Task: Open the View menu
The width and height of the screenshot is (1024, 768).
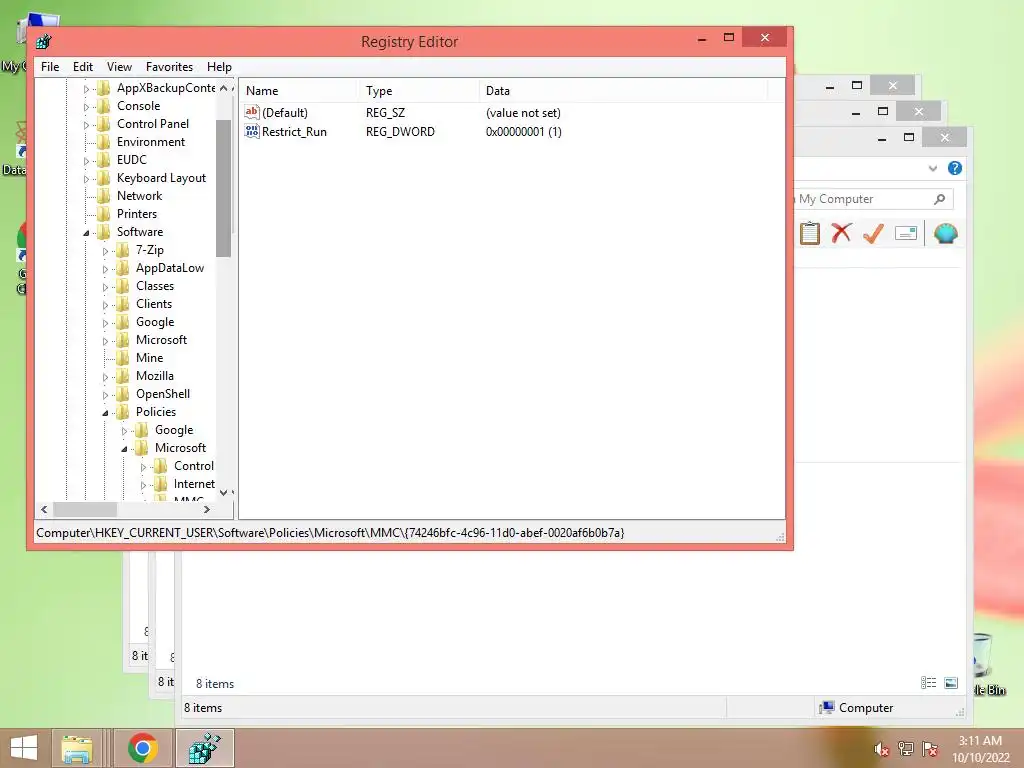Action: (120, 67)
